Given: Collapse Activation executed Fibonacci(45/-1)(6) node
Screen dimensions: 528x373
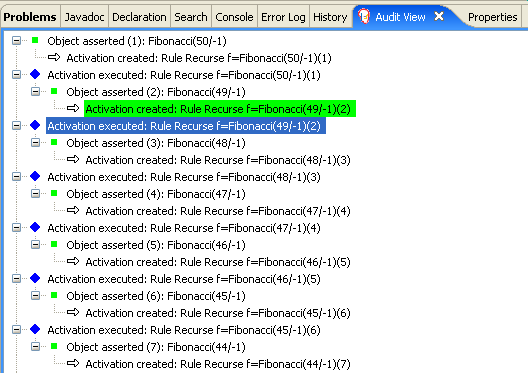Looking at the screenshot, I should pyautogui.click(x=16, y=330).
